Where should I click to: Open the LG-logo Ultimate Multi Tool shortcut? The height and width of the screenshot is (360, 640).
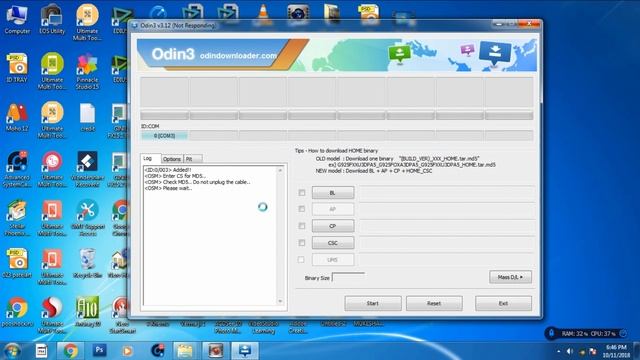52,169
